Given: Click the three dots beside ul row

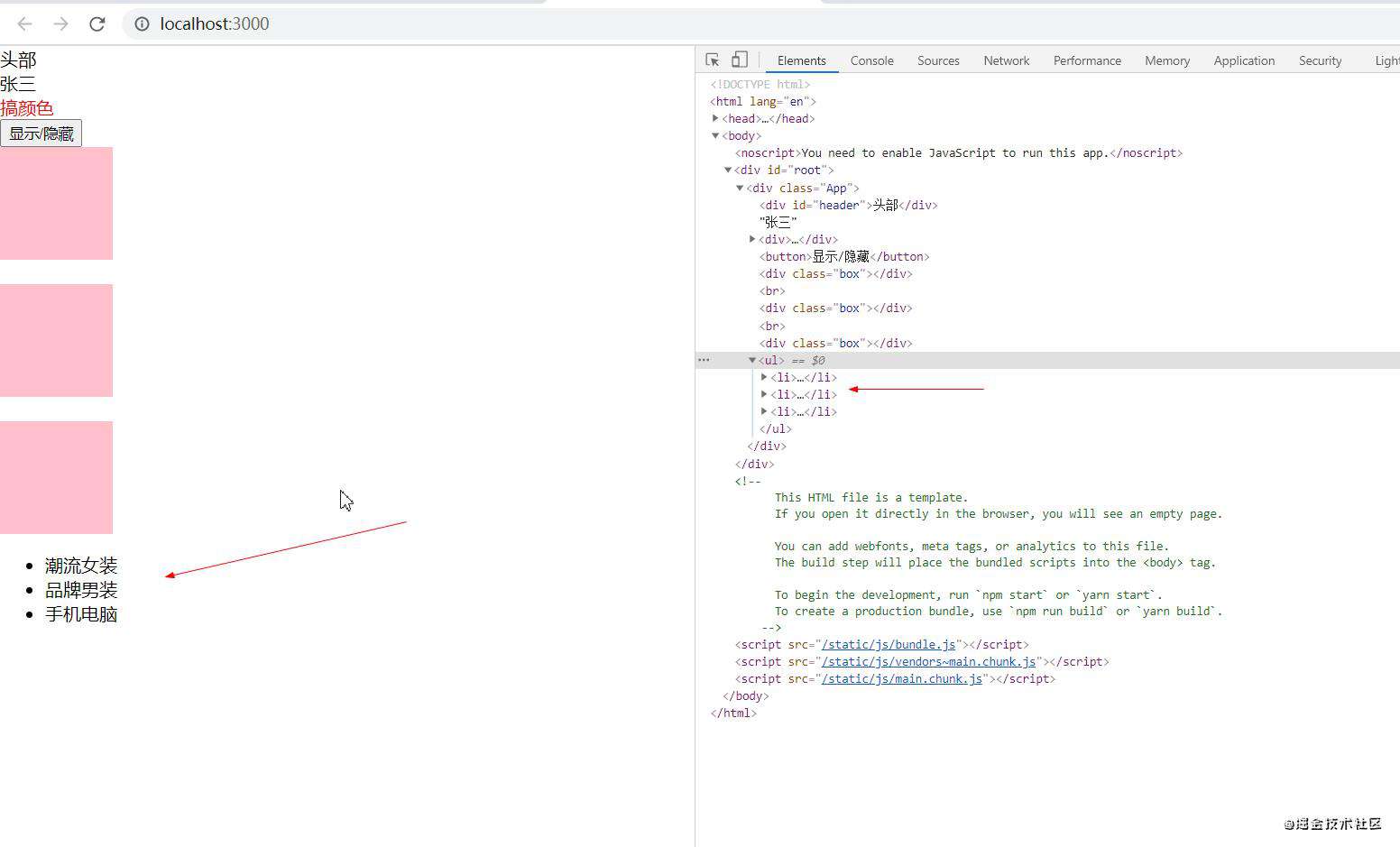Looking at the screenshot, I should (x=704, y=360).
